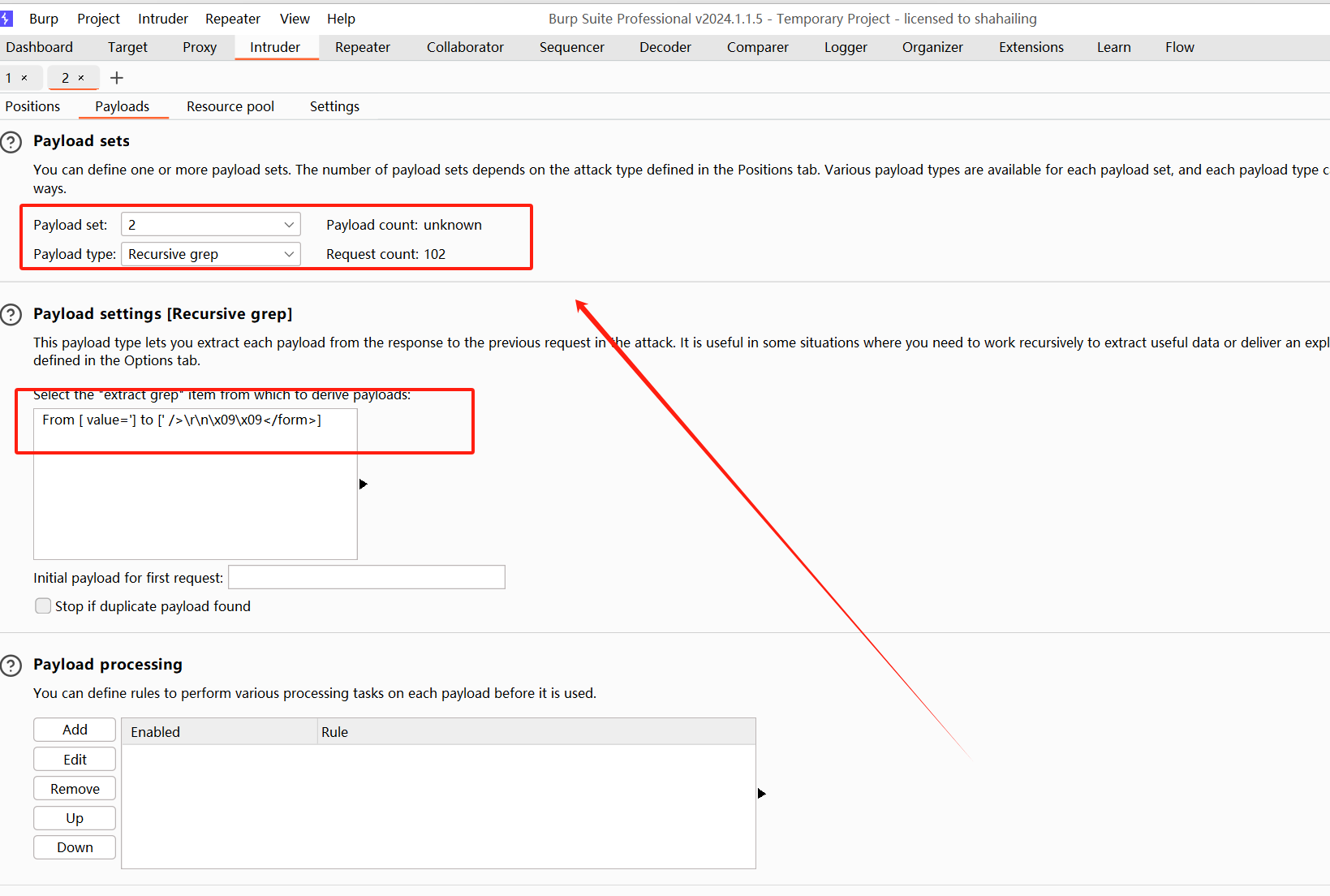This screenshot has width=1330, height=896.
Task: Open the Intruder menu
Action: (163, 19)
